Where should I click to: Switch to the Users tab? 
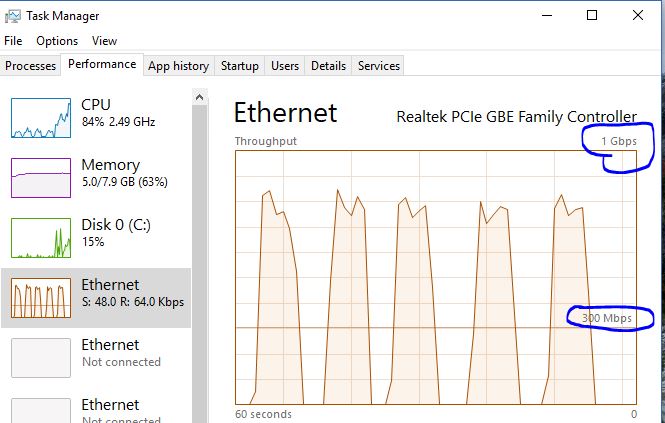pyautogui.click(x=285, y=66)
